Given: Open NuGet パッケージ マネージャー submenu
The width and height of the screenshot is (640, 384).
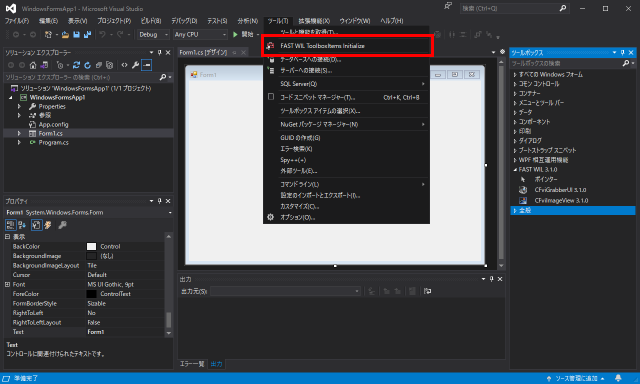Looking at the screenshot, I should click(346, 124).
